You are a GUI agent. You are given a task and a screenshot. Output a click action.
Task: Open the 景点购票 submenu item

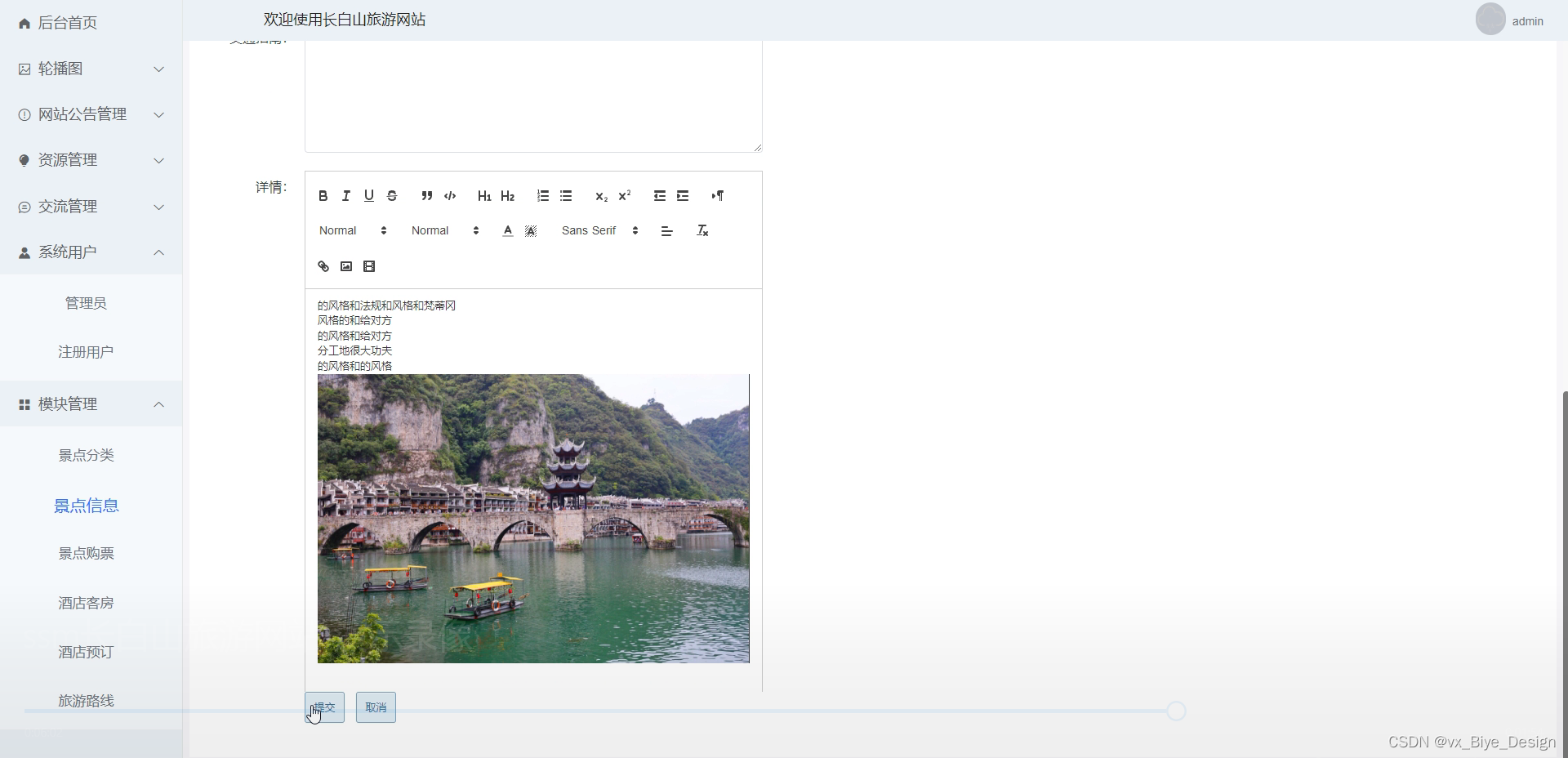[86, 553]
